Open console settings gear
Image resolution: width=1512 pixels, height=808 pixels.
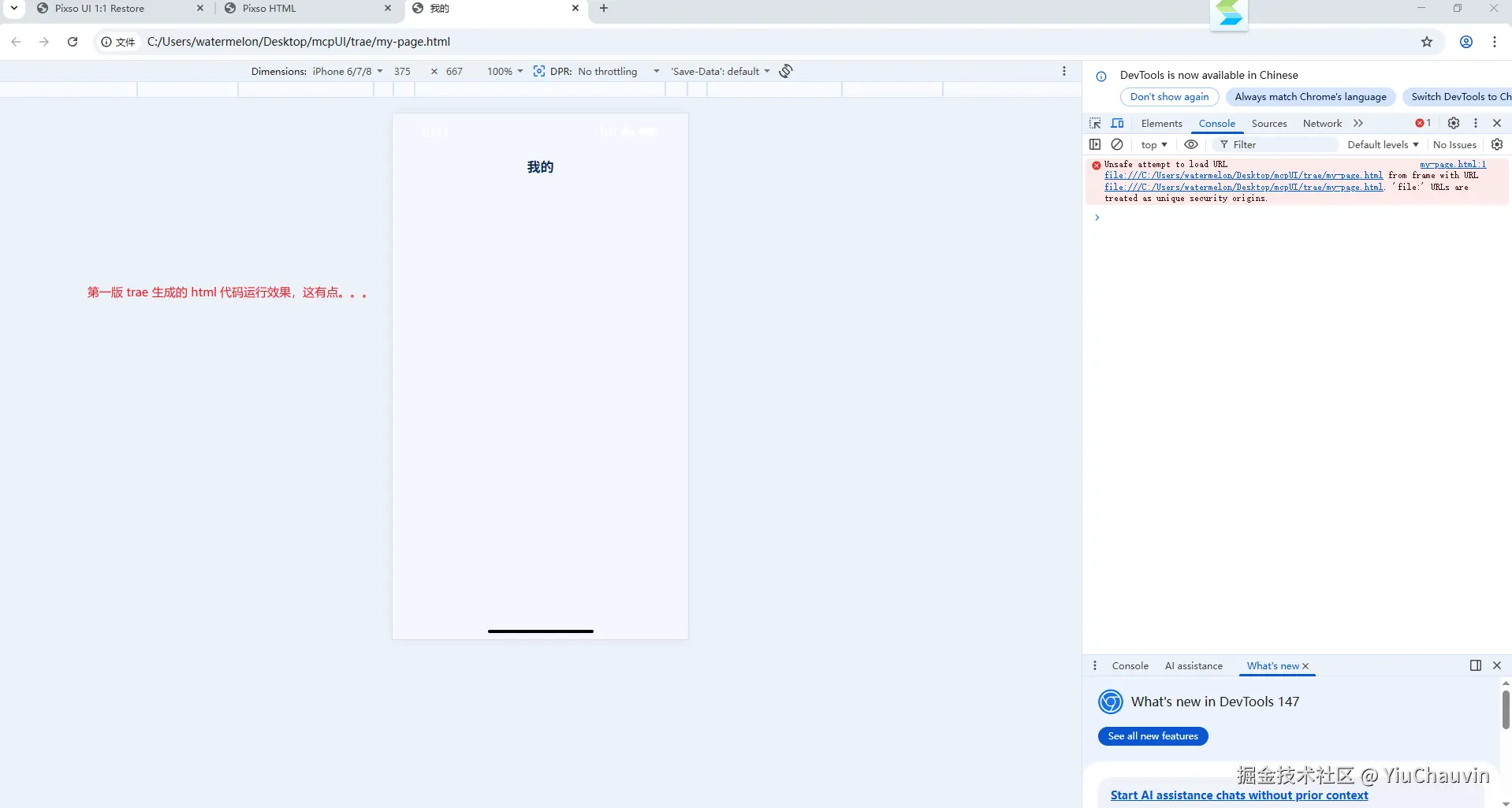point(1497,144)
